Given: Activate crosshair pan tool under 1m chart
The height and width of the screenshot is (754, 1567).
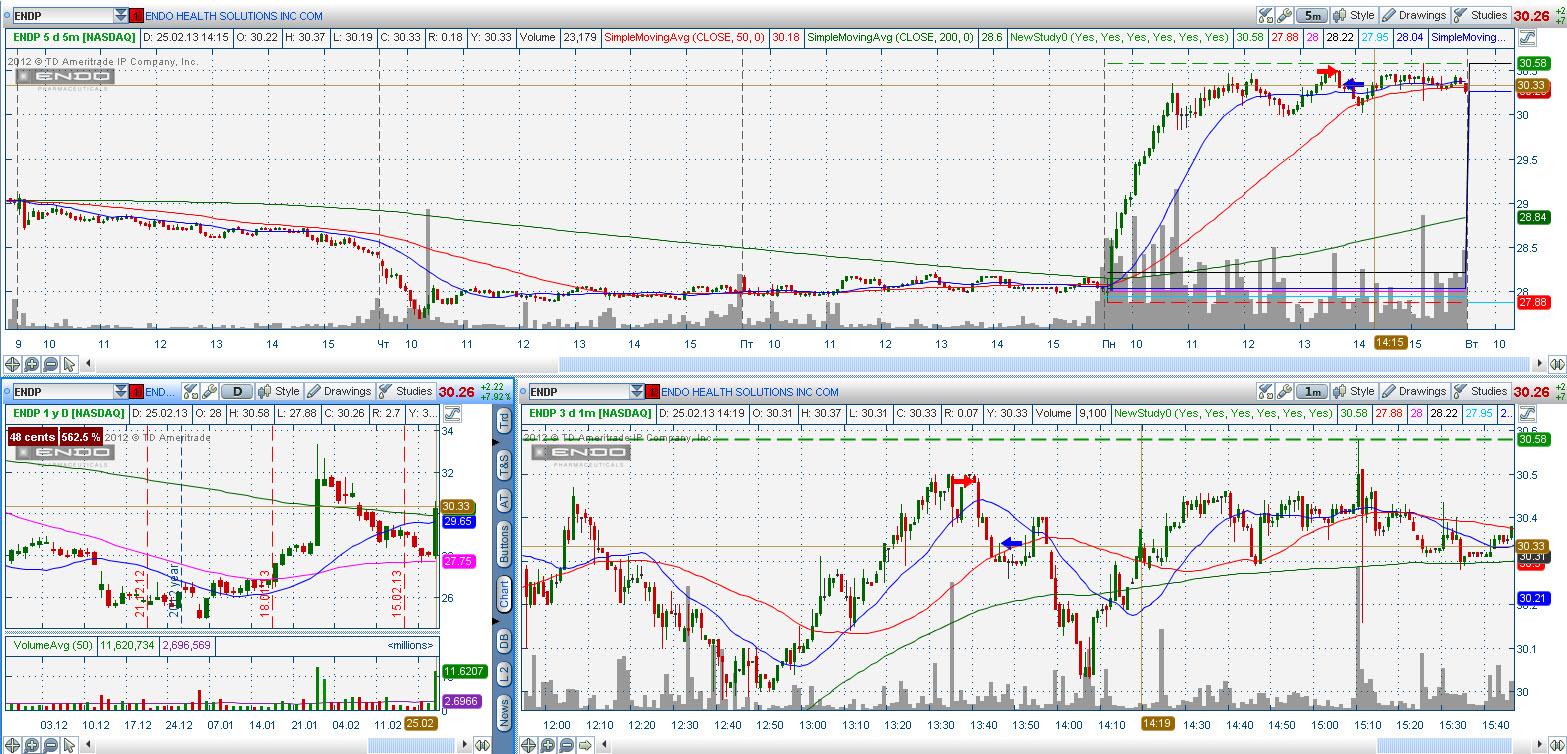Looking at the screenshot, I should click(530, 744).
